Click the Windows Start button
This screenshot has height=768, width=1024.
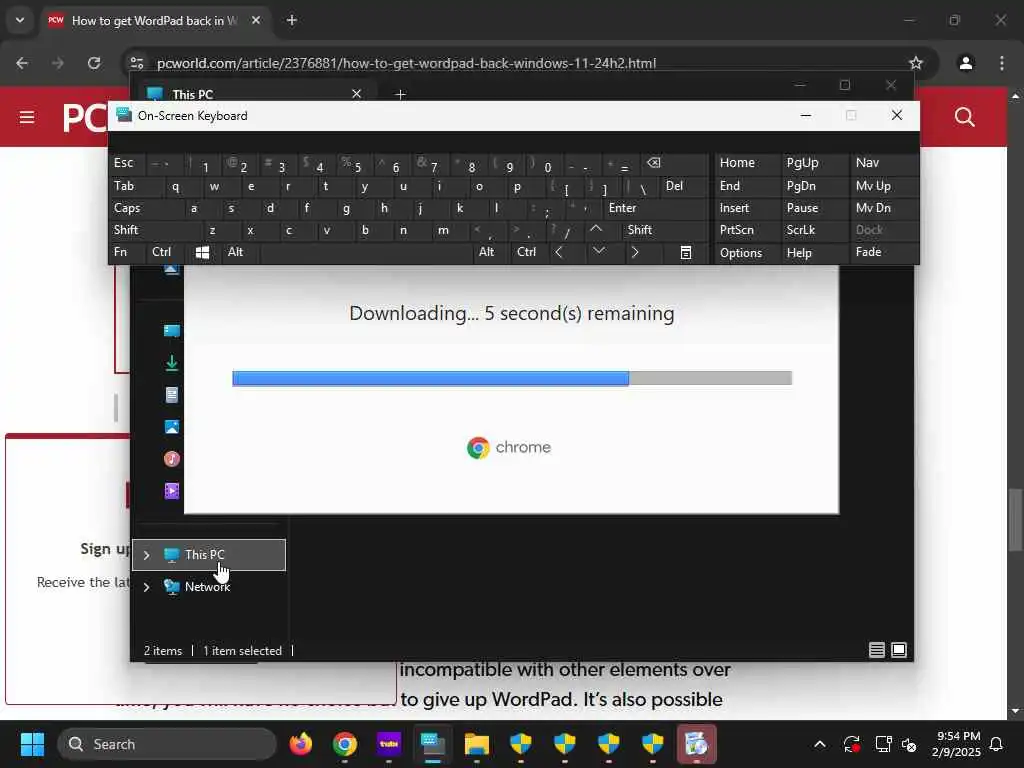[32, 744]
